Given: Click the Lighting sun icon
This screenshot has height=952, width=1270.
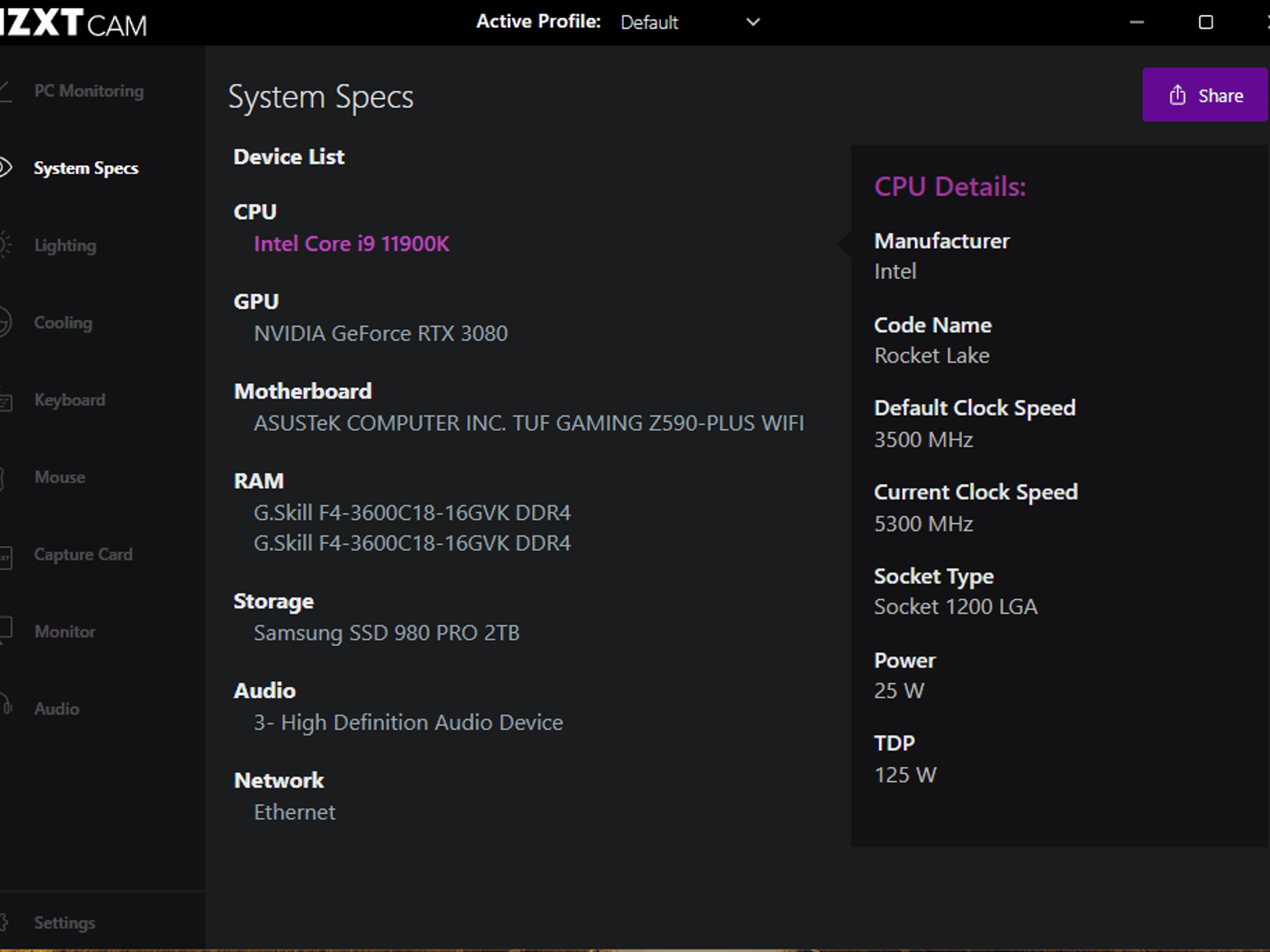Looking at the screenshot, I should 5,245.
